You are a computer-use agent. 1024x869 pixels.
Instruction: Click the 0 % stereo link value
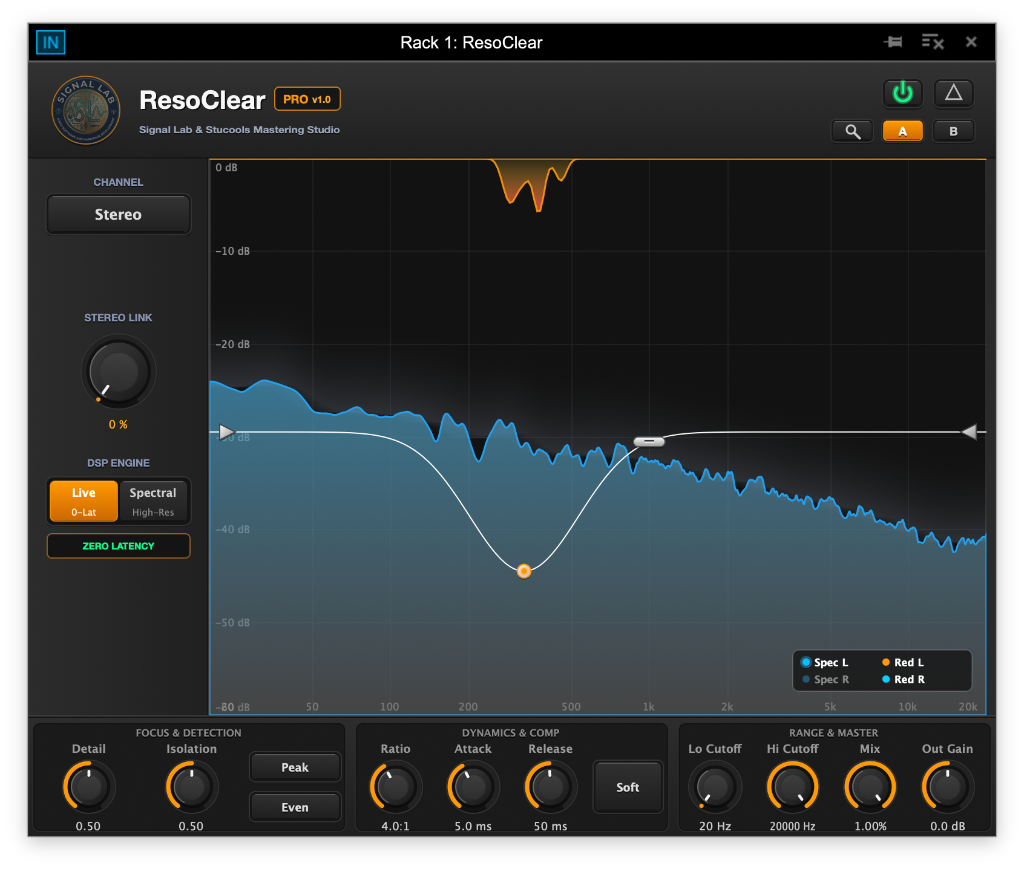coord(118,424)
